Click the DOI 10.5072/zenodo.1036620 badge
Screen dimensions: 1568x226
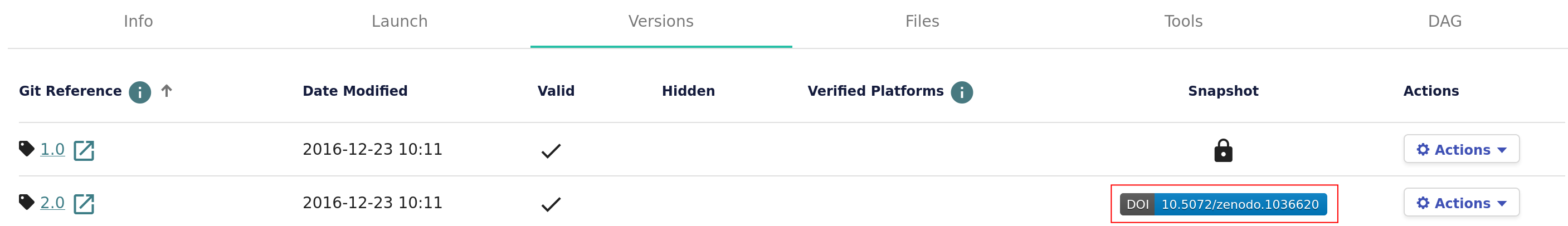pyautogui.click(x=1223, y=204)
